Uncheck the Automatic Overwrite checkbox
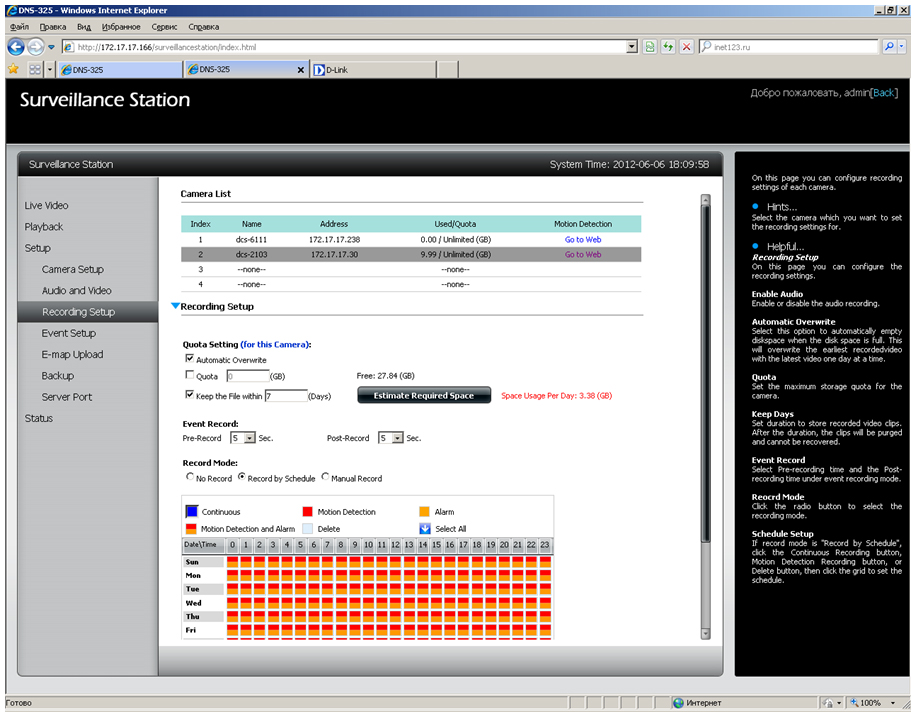The width and height of the screenshot is (917, 715). pos(189,359)
